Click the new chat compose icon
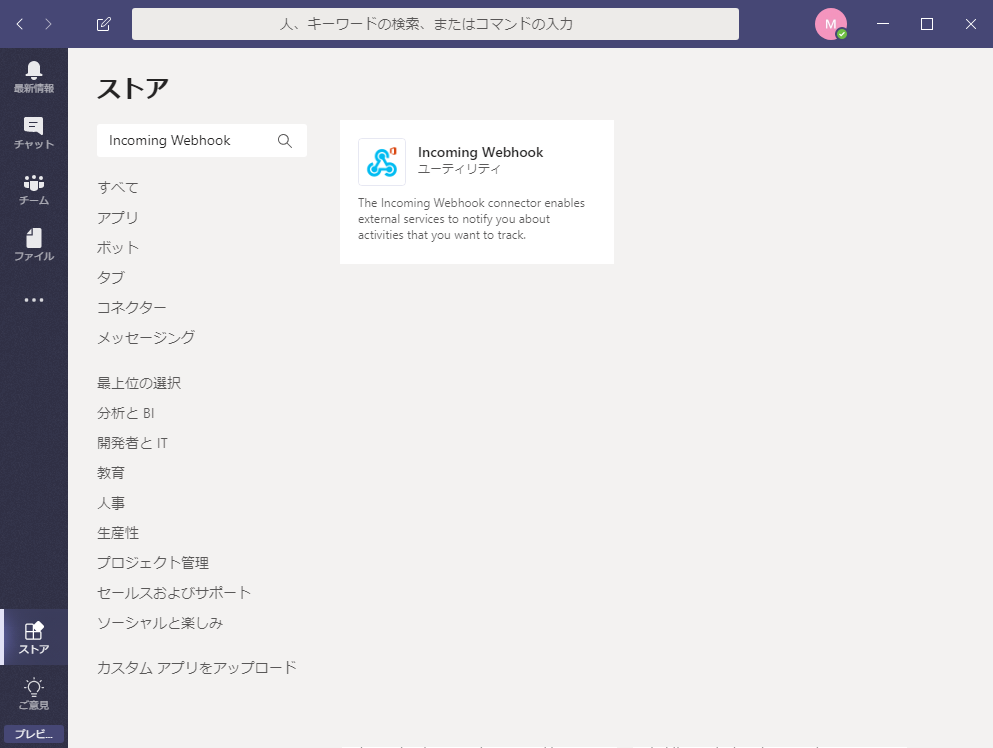Screen dimensions: 993x748 pos(103,24)
